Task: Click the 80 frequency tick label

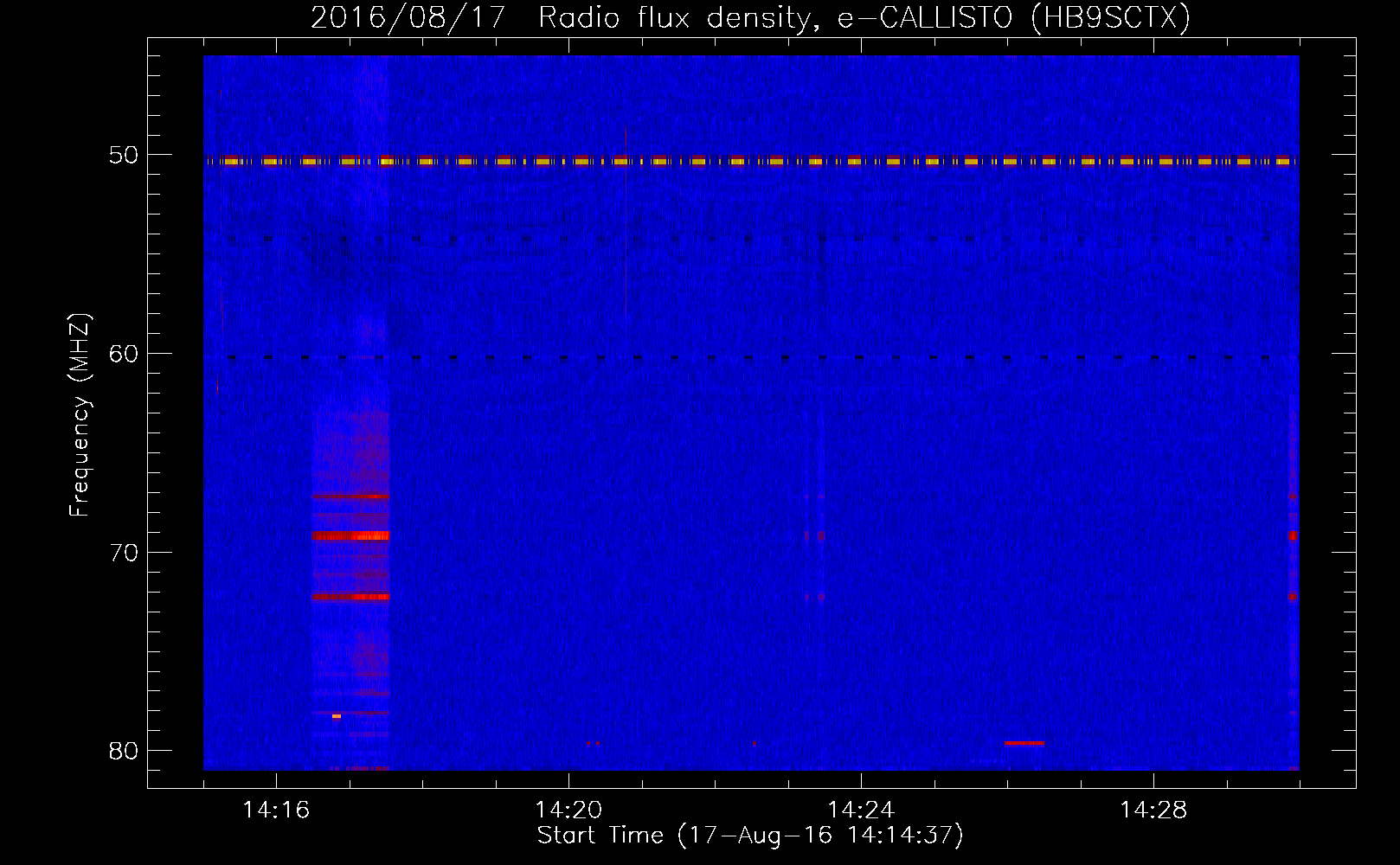Action: 124,751
